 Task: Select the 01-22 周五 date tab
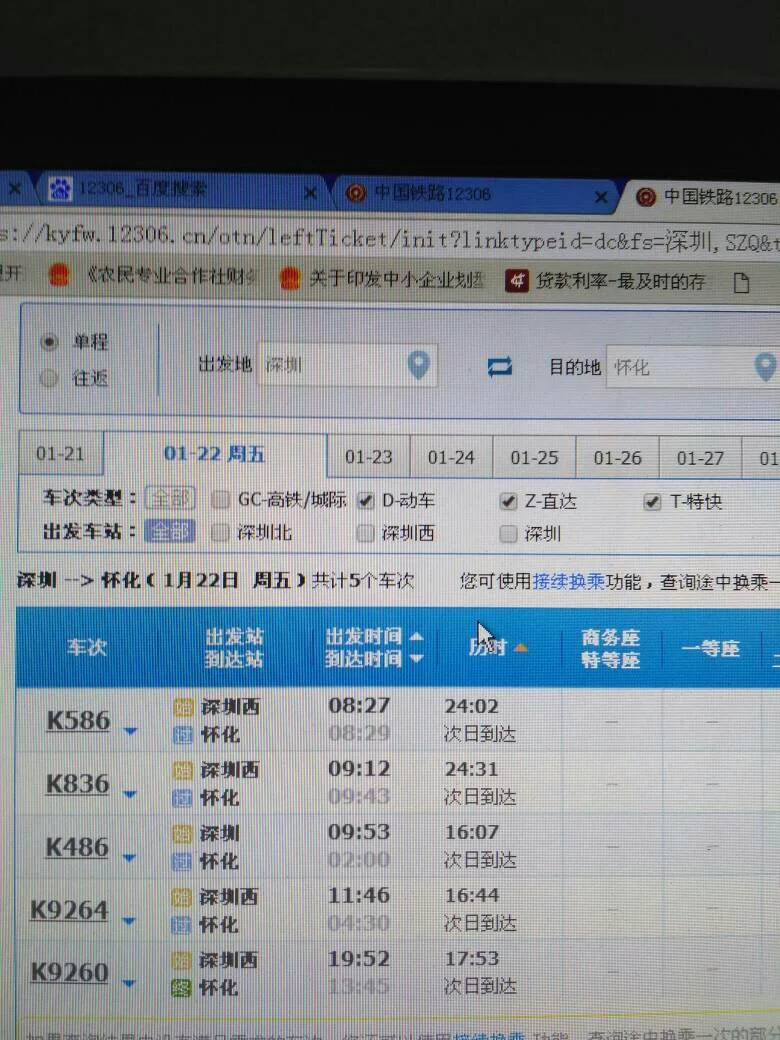(x=214, y=454)
